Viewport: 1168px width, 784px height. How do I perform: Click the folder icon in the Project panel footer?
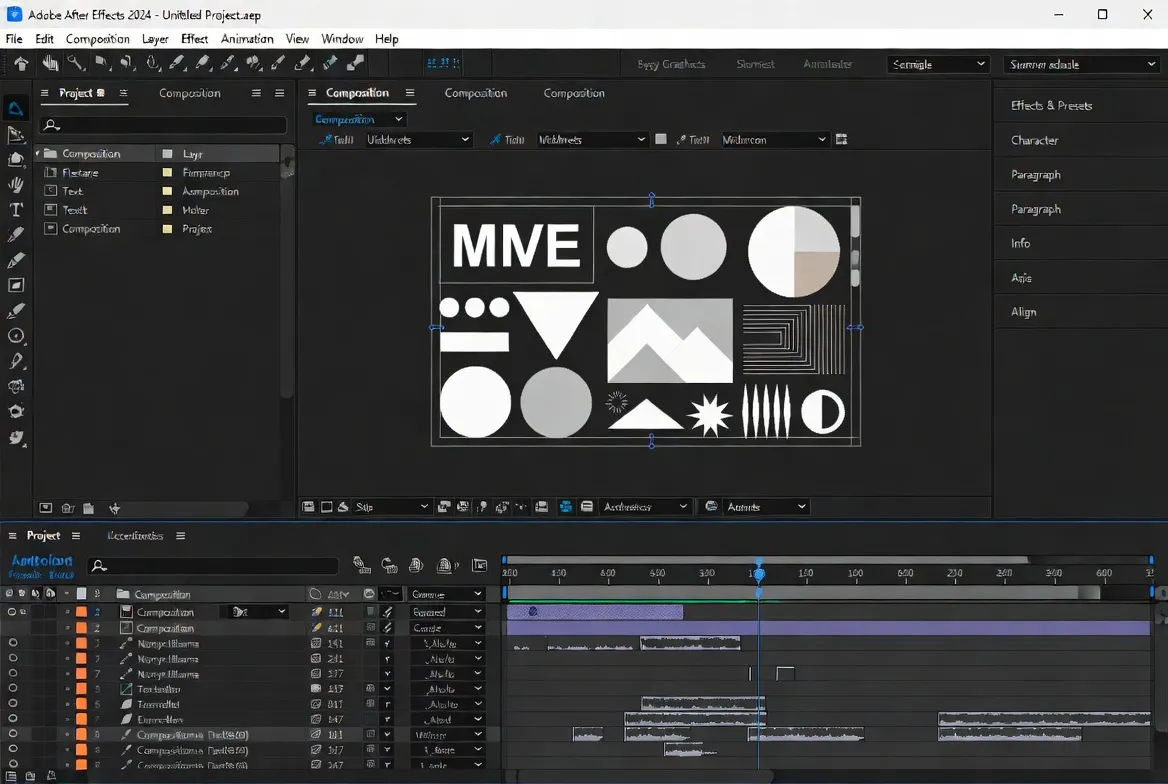point(89,508)
